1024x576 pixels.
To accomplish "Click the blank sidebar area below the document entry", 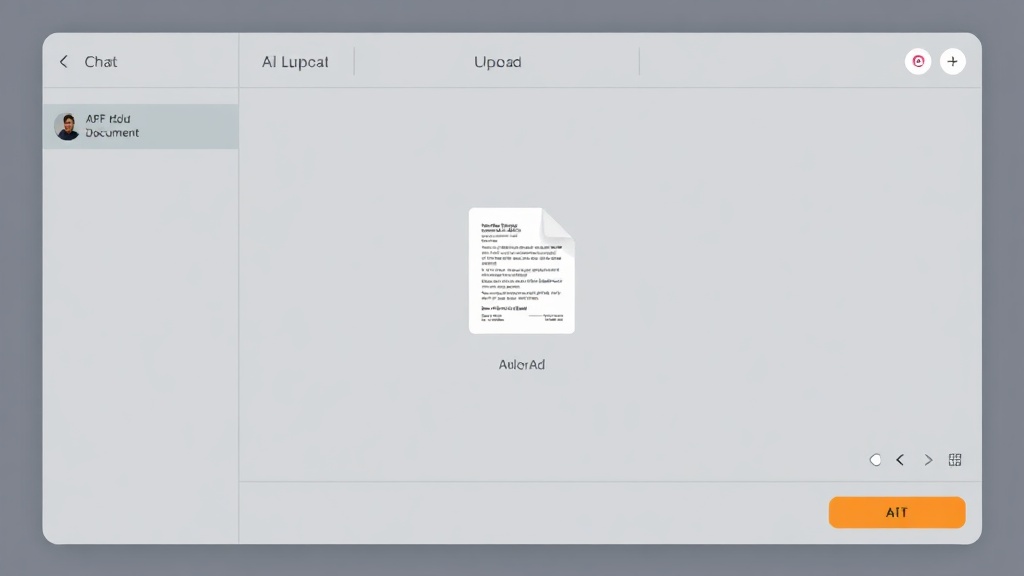I will [x=140, y=346].
